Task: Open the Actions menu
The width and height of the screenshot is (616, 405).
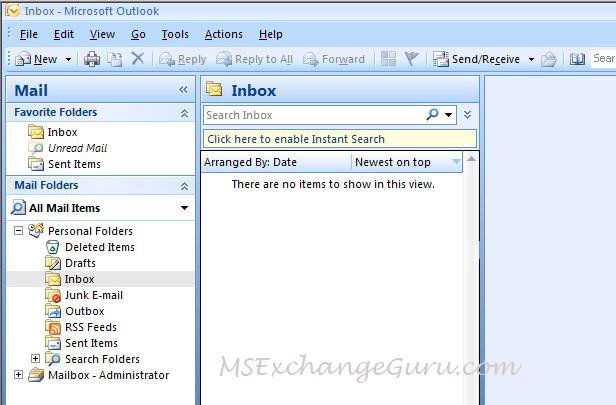Action: click(223, 34)
